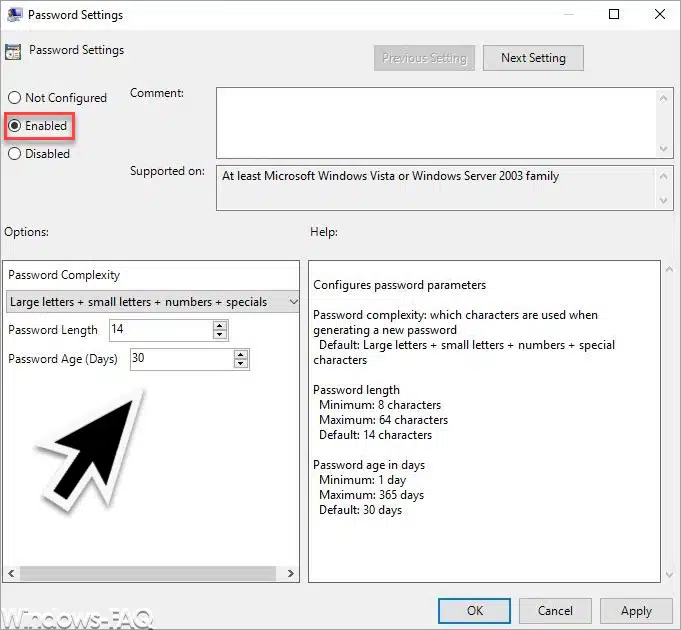Select the Not Configured radio button
The image size is (681, 630).
coord(14,98)
